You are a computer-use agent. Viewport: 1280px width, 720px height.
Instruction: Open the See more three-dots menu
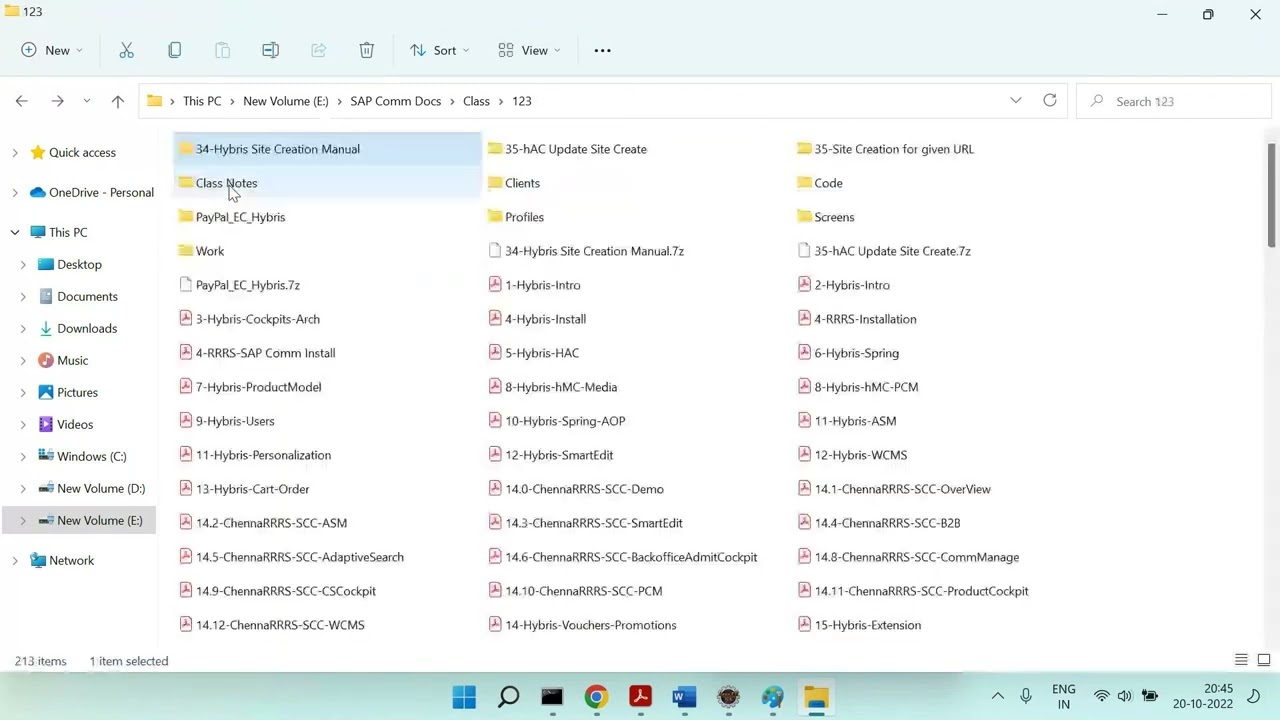point(602,50)
